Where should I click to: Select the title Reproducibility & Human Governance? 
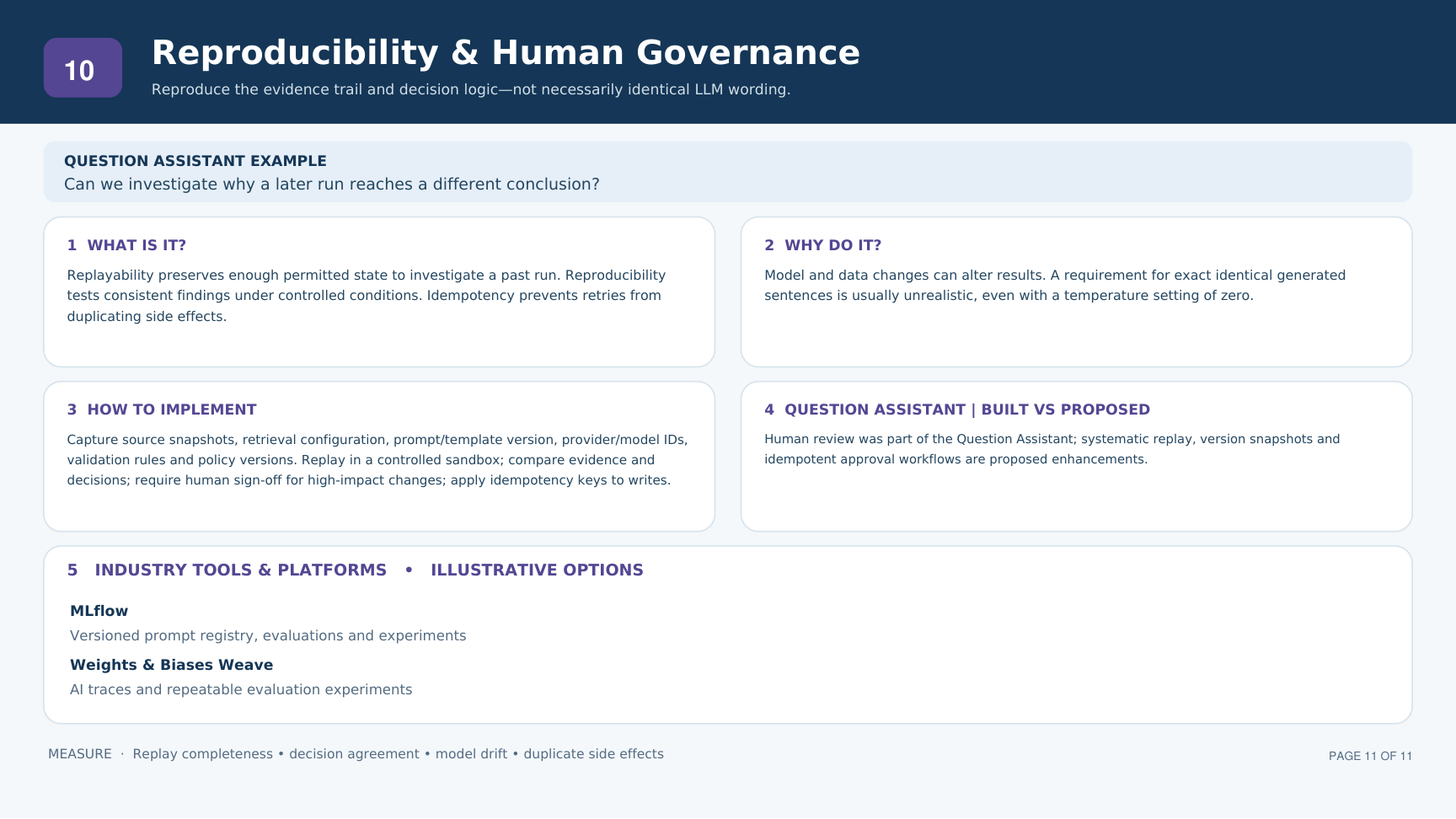pyautogui.click(x=506, y=52)
